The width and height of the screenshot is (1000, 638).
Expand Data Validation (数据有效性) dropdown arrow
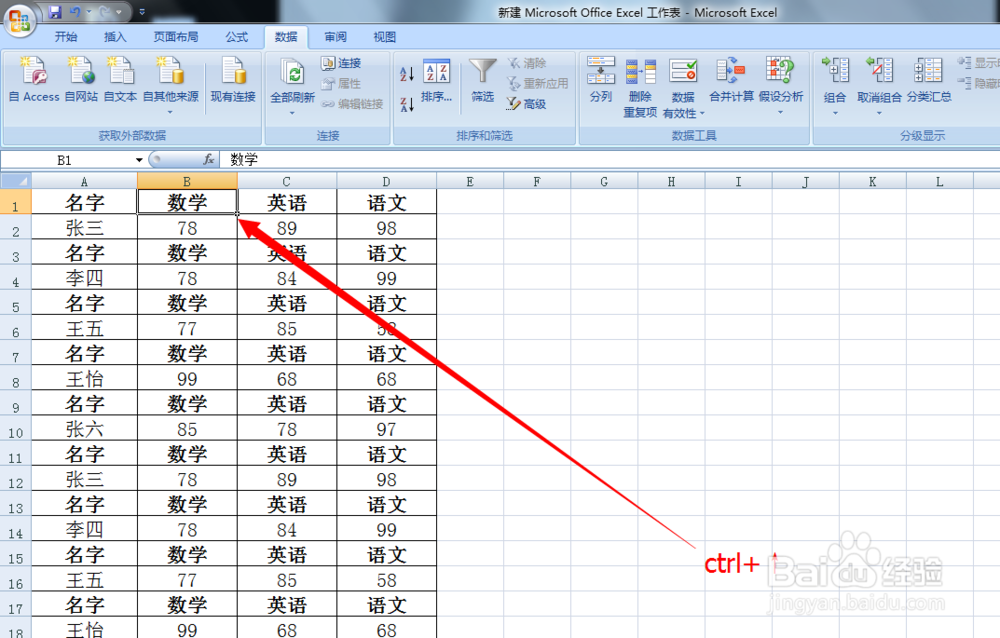[x=702, y=114]
